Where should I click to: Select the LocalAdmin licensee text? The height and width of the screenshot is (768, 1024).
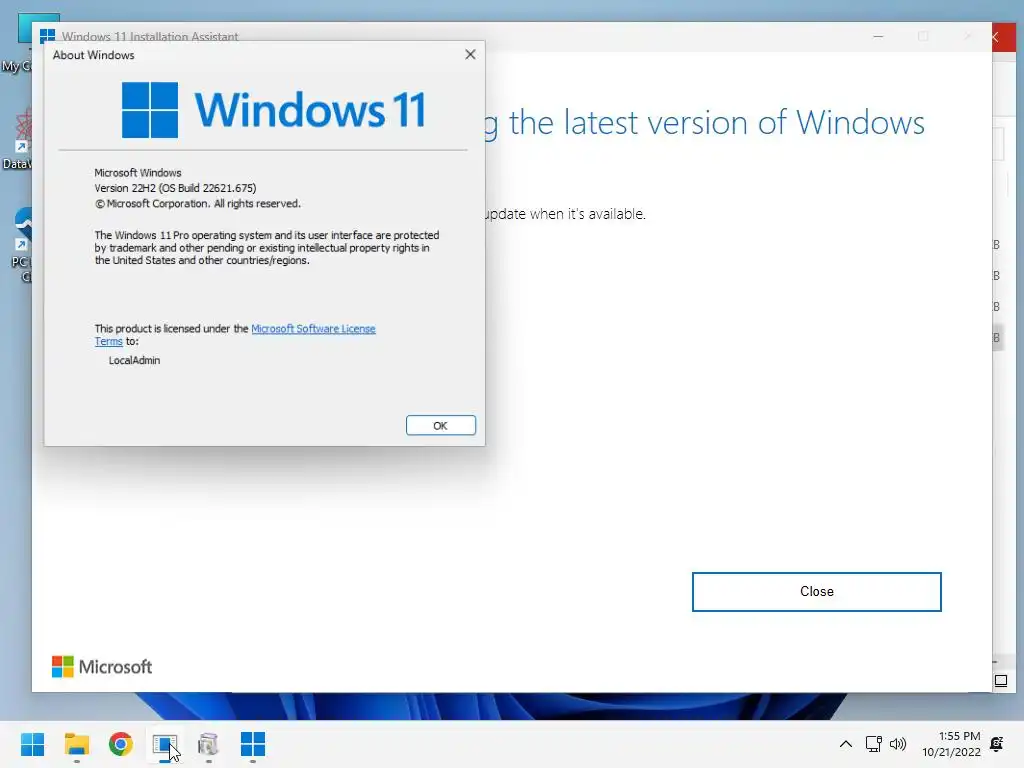point(135,360)
